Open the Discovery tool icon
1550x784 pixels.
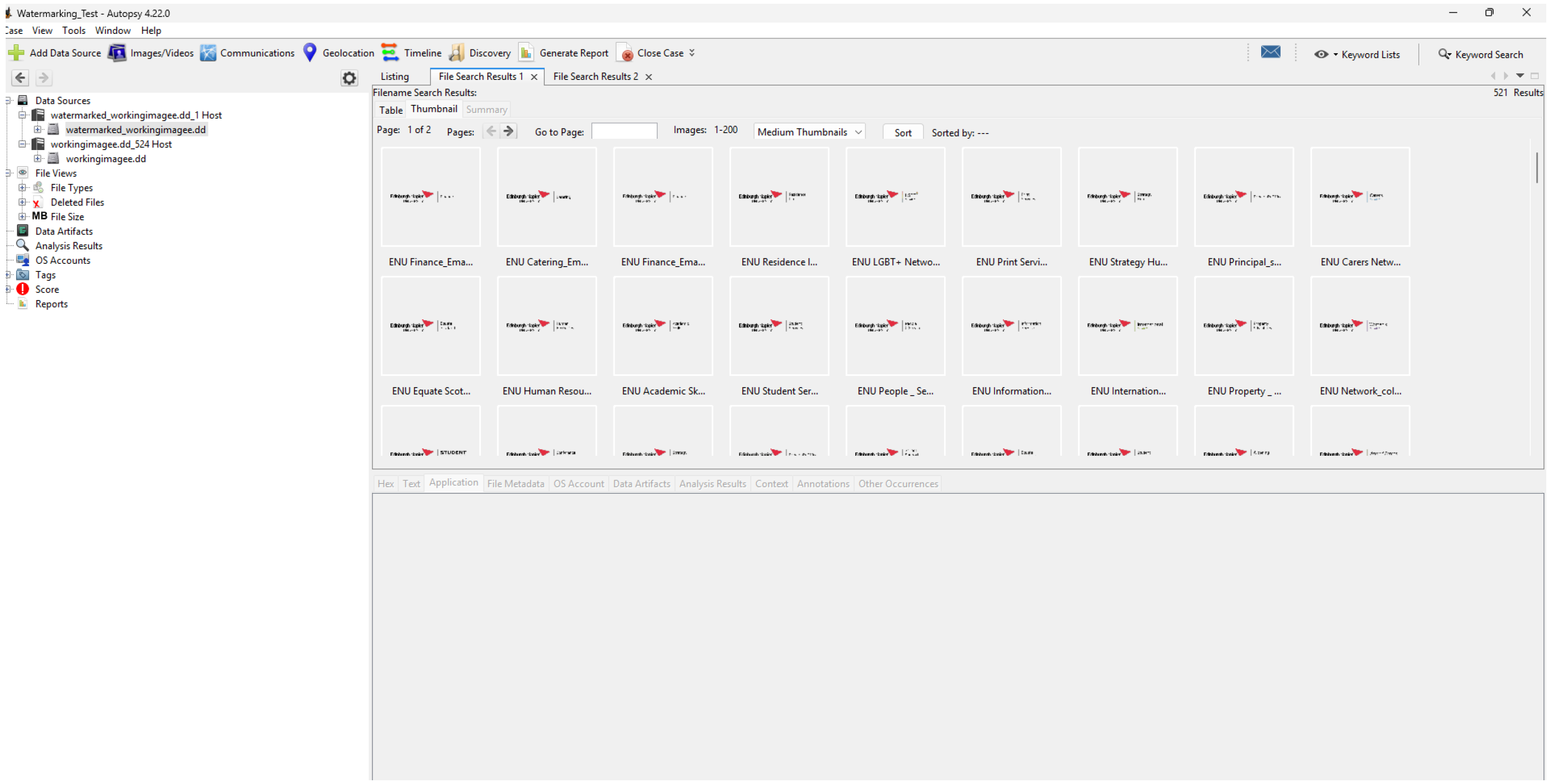click(456, 53)
